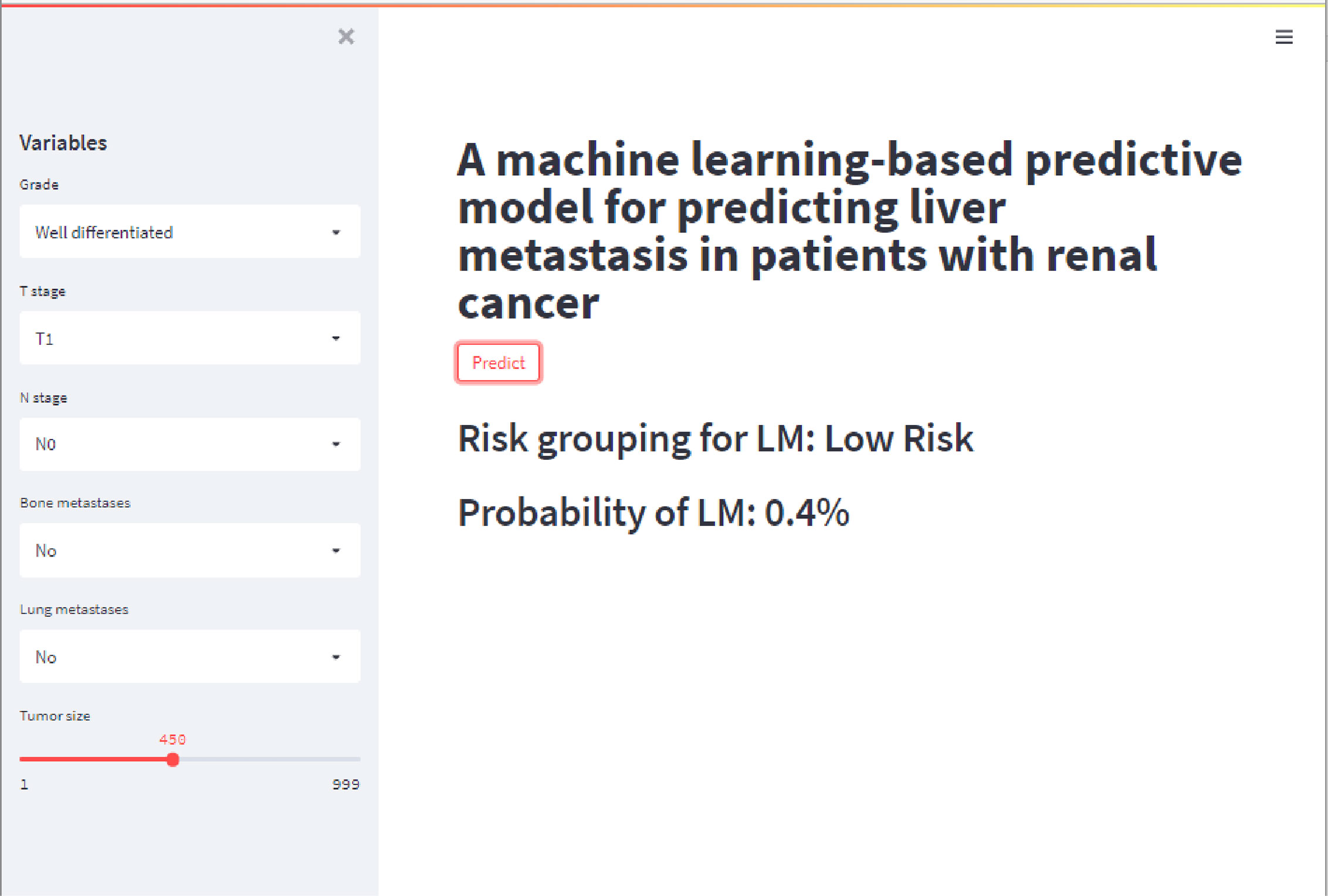Click the Probability of LM result text

(653, 514)
